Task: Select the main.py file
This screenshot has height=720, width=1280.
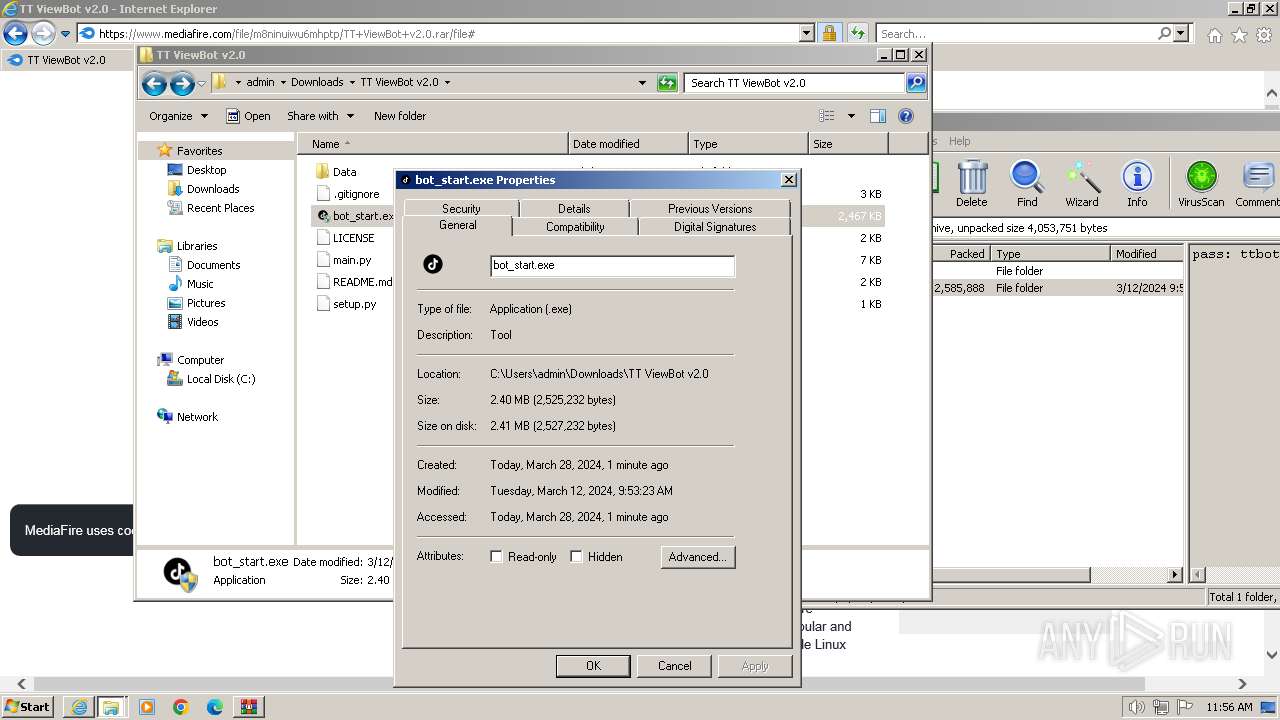Action: pos(352,260)
